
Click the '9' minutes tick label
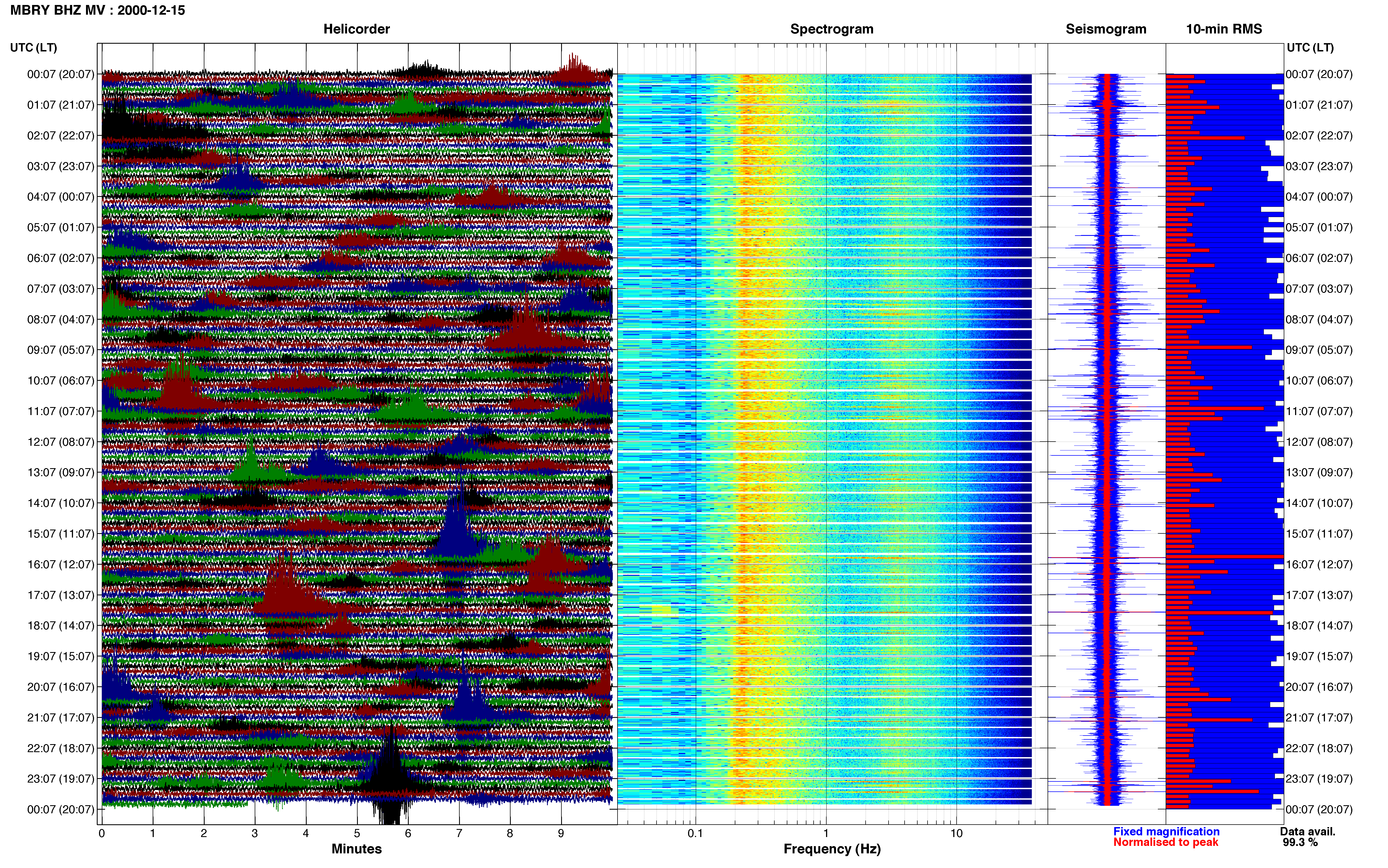click(x=561, y=833)
